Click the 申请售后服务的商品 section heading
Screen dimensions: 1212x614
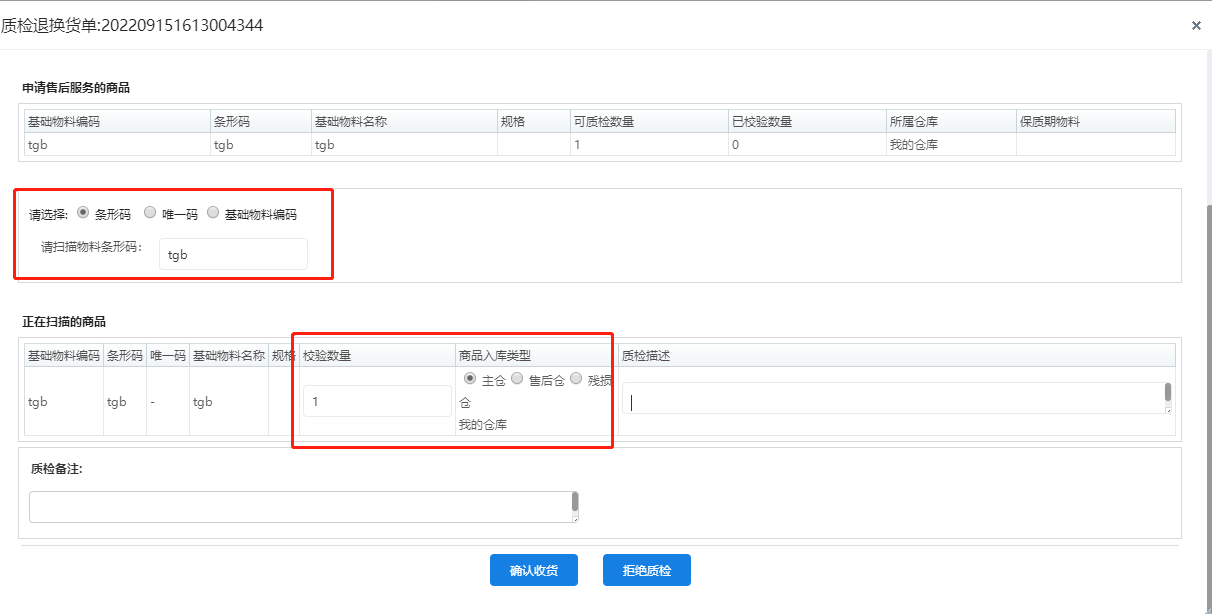click(76, 88)
